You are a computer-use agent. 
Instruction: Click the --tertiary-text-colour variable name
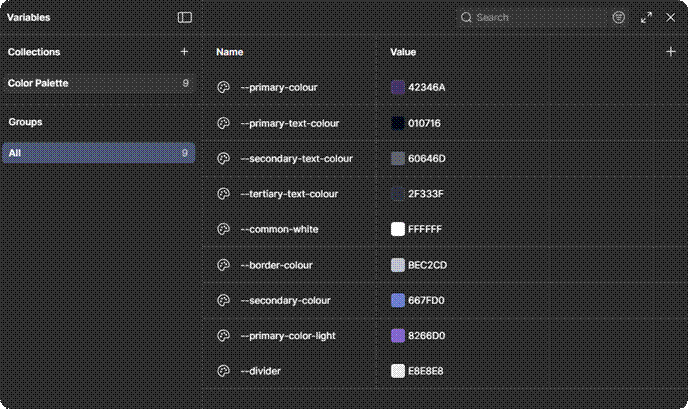[x=289, y=194]
